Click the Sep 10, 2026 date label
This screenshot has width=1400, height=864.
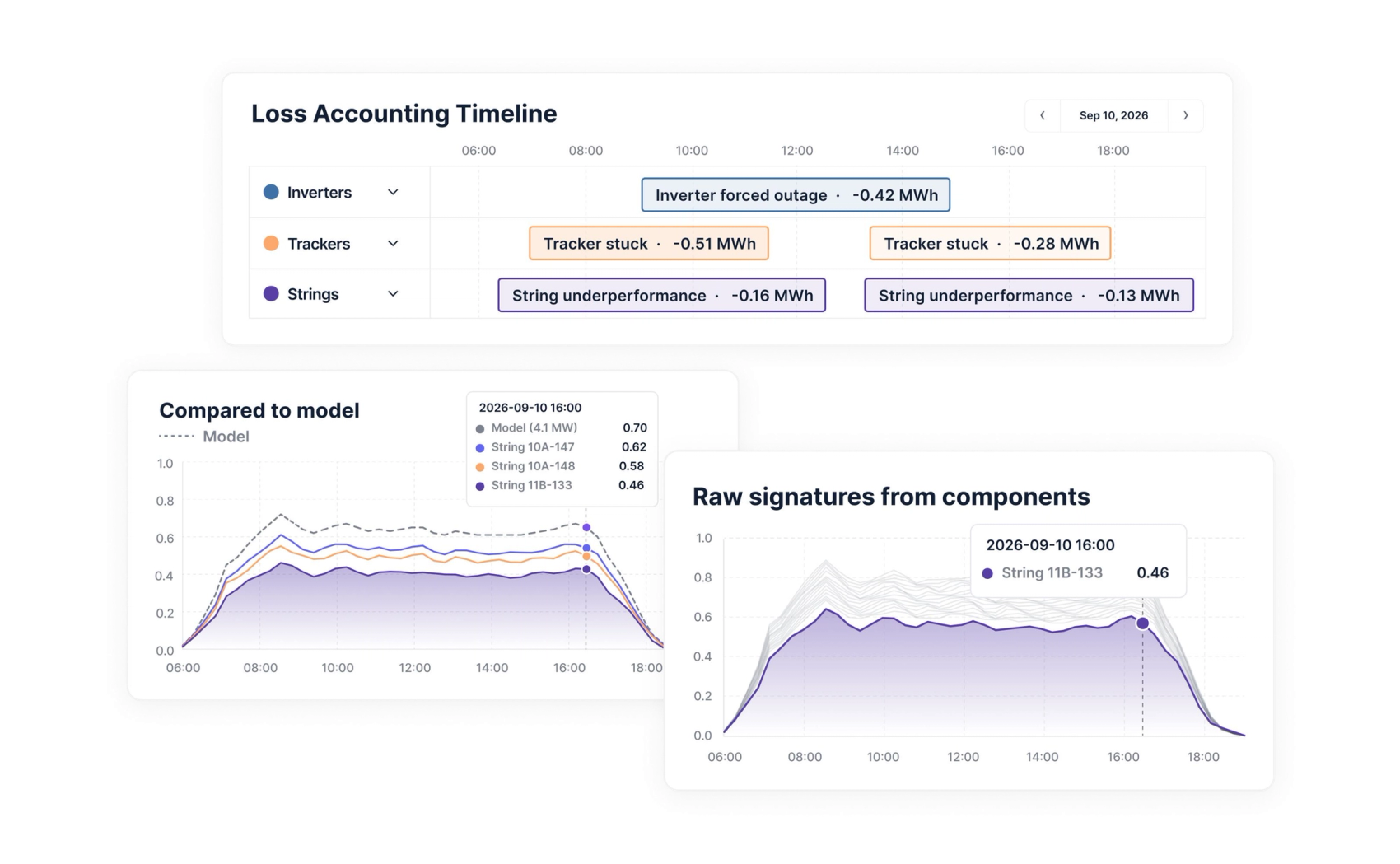click(x=1113, y=115)
